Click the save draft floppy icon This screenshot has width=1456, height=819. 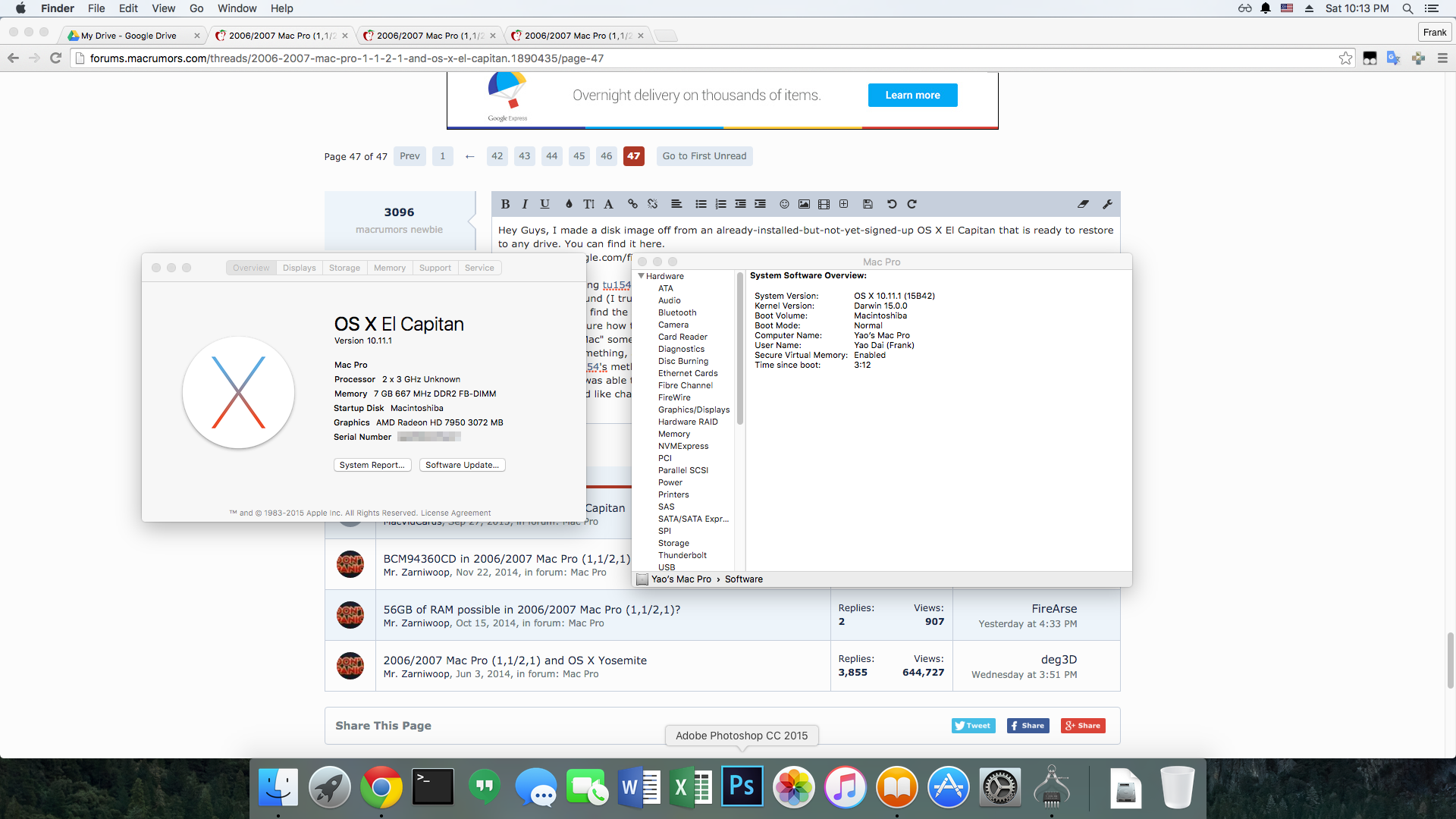pyautogui.click(x=868, y=204)
